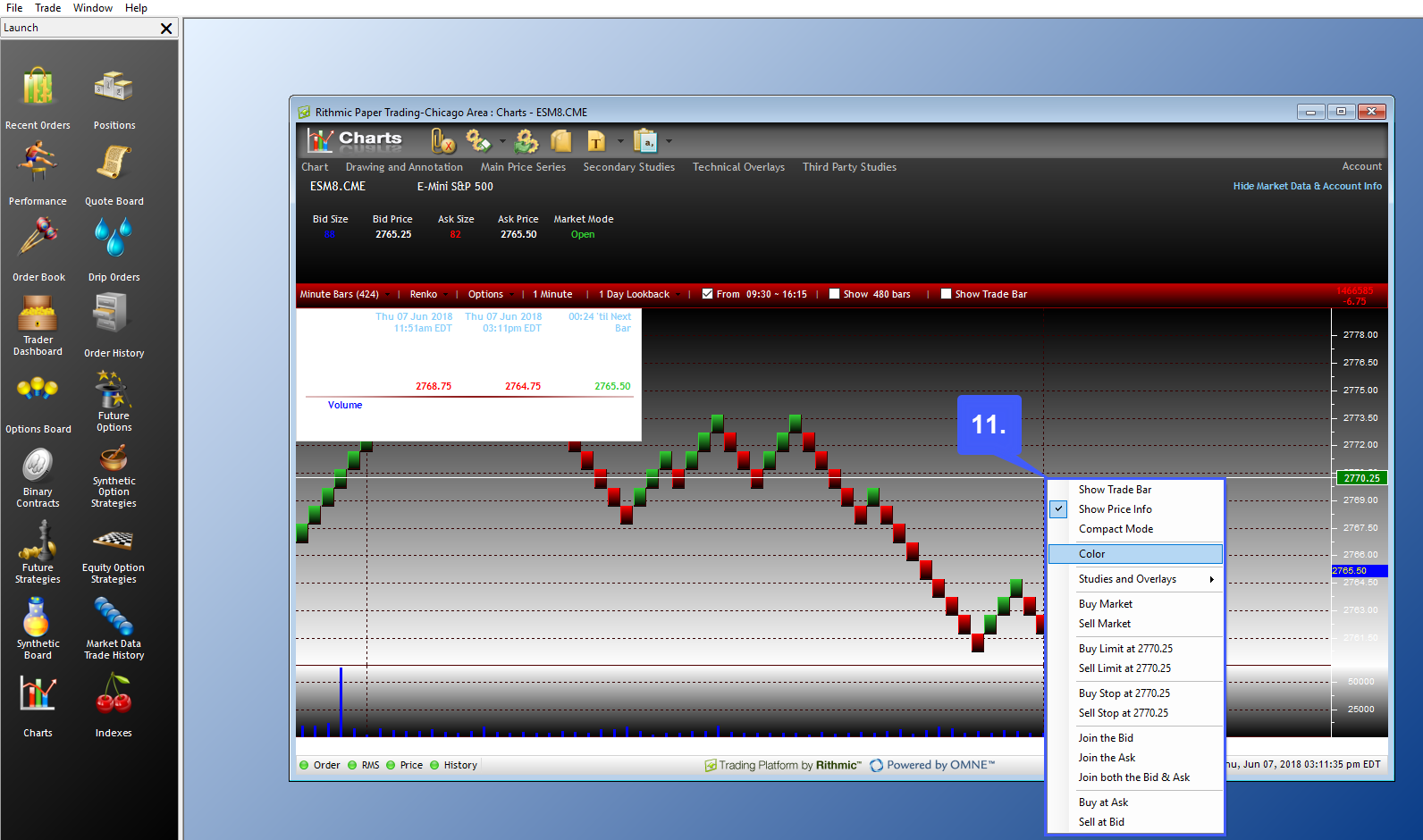Image resolution: width=1423 pixels, height=840 pixels.
Task: Click the yellow T note toolbar icon
Action: click(x=595, y=141)
